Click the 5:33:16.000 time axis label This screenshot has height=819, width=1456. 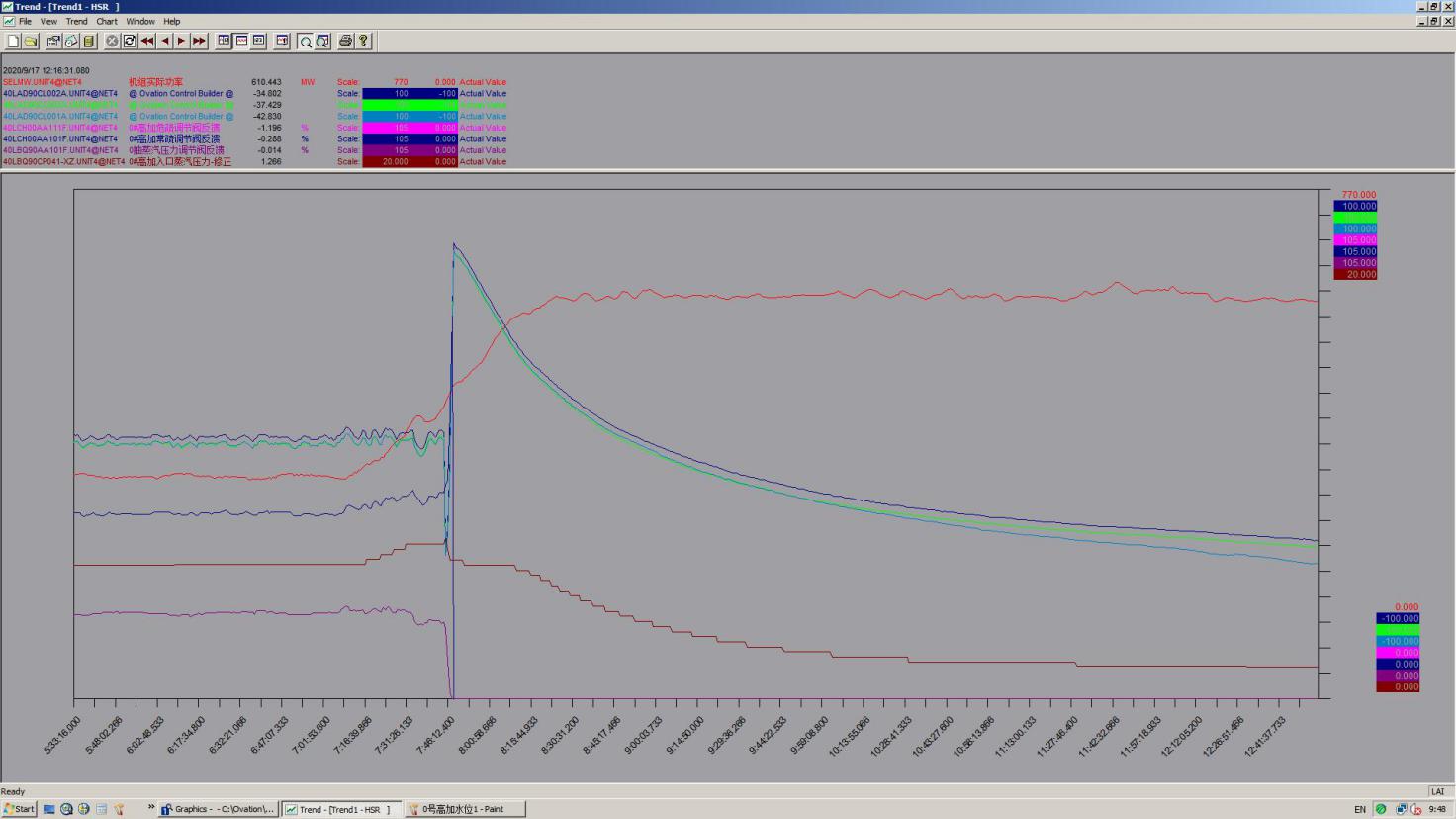pos(62,736)
